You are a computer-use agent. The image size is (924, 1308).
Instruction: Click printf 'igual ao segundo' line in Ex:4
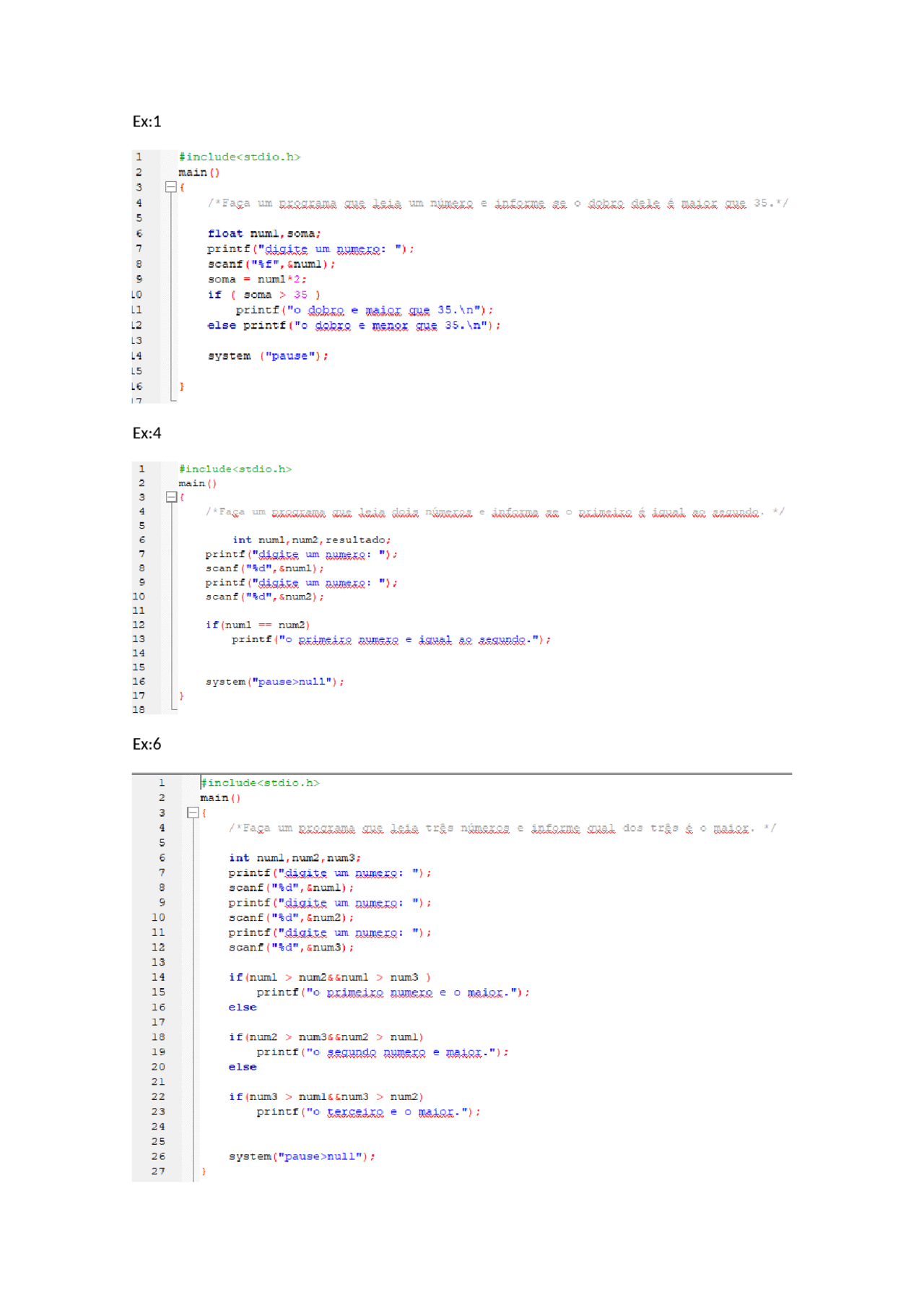pos(391,639)
